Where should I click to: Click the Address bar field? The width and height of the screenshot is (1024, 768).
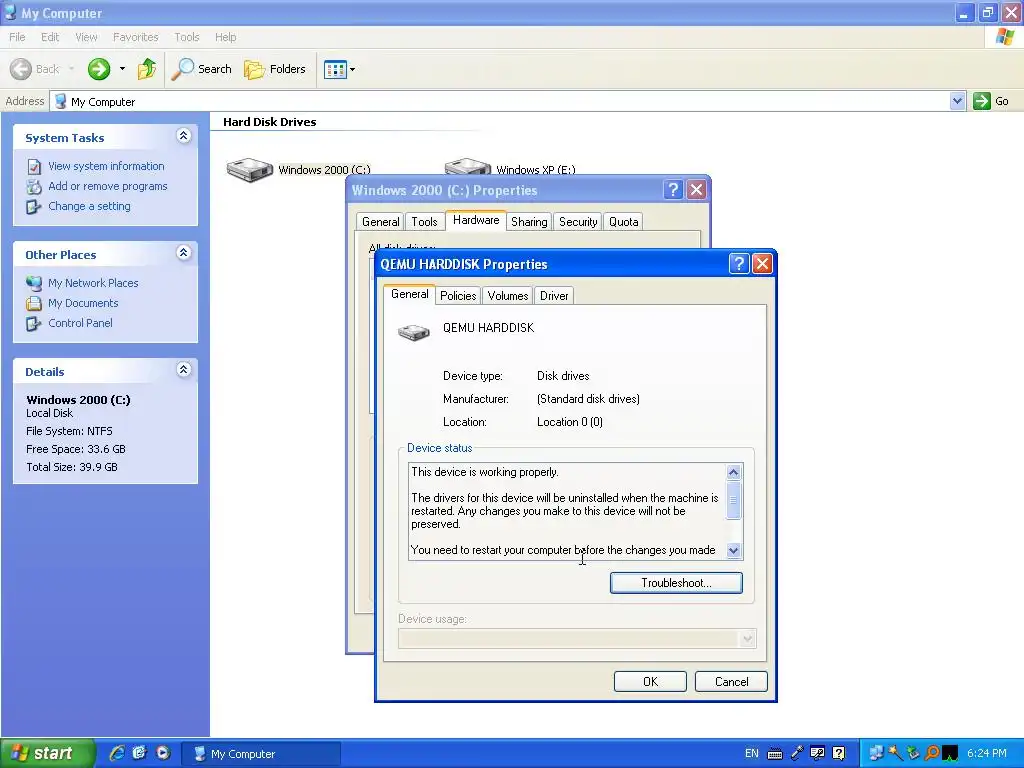(x=500, y=101)
